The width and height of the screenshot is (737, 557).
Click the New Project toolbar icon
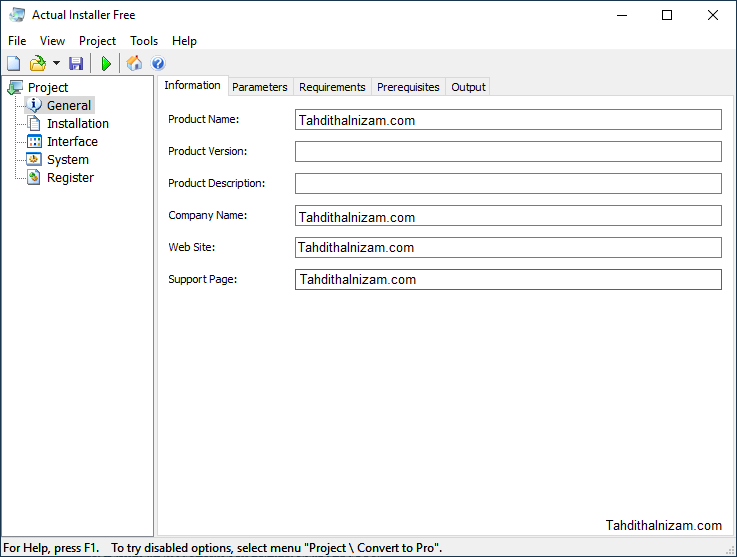(x=14, y=63)
